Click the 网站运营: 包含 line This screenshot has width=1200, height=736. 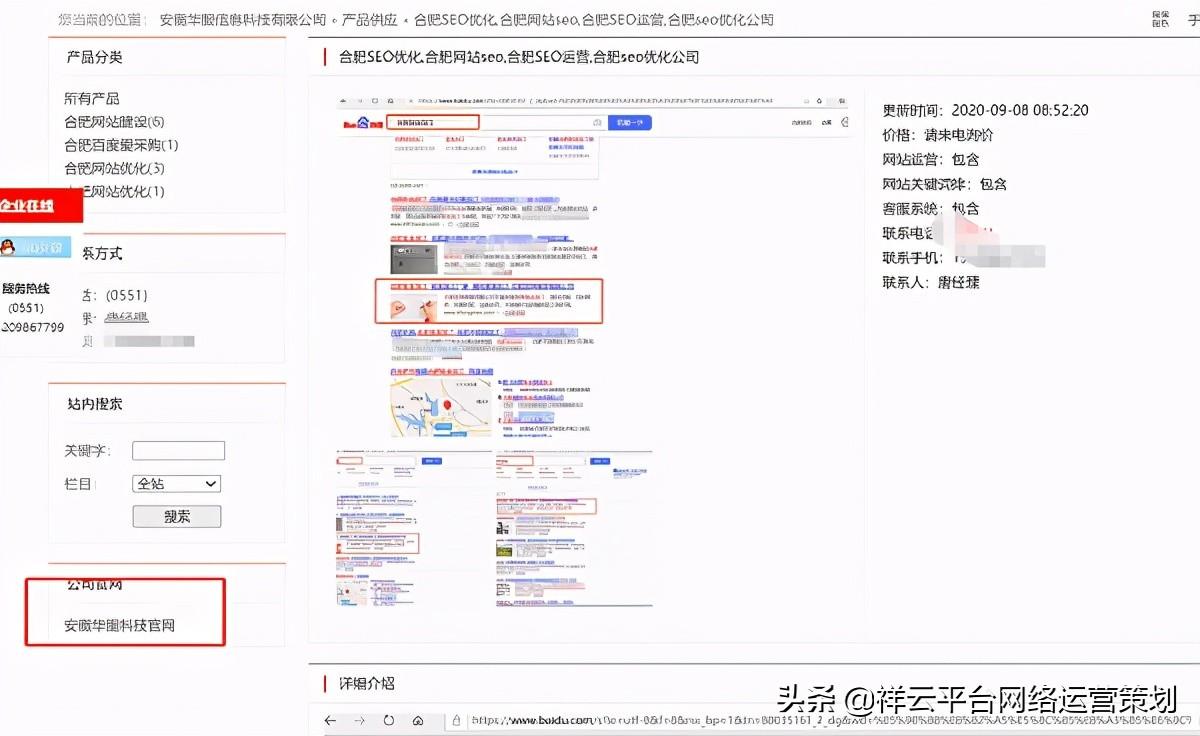pyautogui.click(x=931, y=159)
